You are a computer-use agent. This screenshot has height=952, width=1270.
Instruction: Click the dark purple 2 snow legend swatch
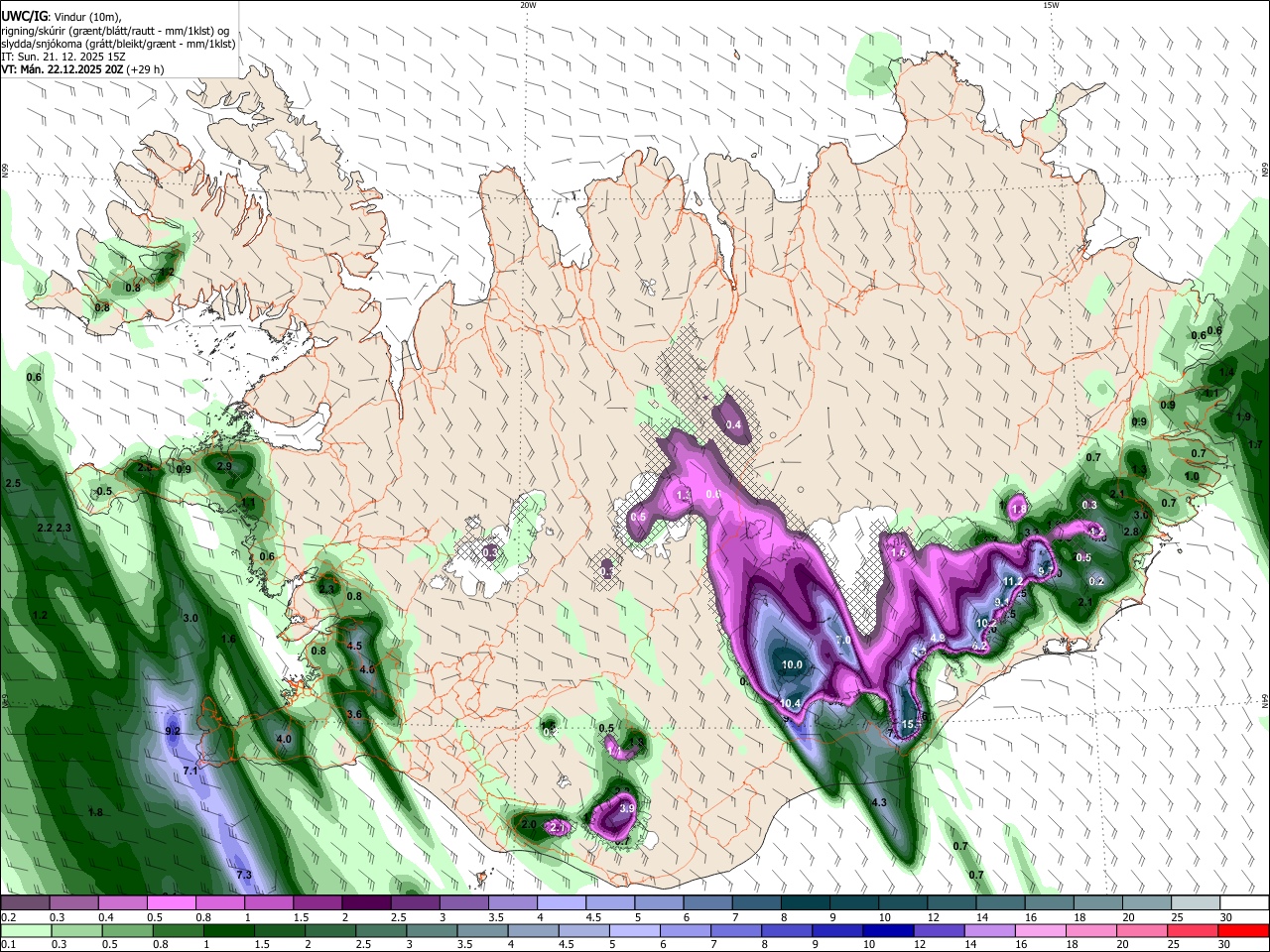click(365, 903)
